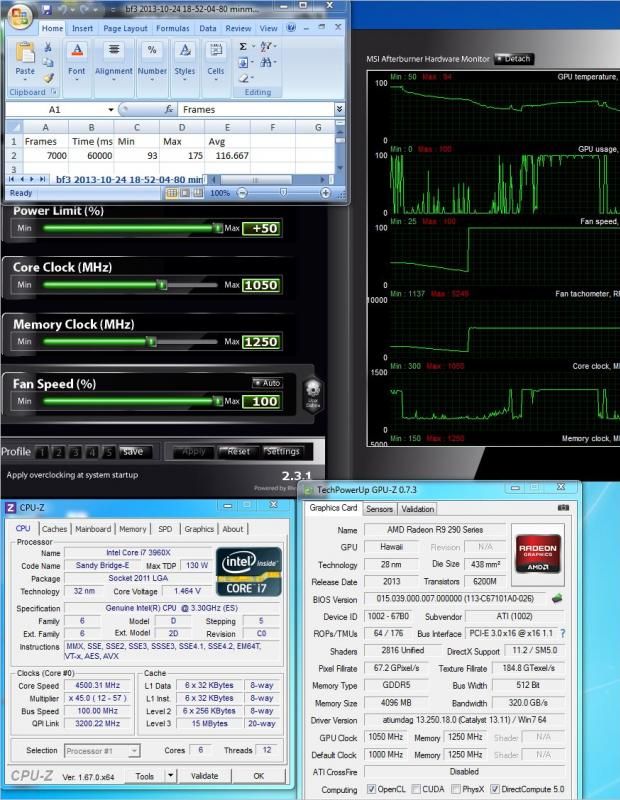This screenshot has height=800, width=620.
Task: Go to the last sheet tab
Action: (x=43, y=179)
